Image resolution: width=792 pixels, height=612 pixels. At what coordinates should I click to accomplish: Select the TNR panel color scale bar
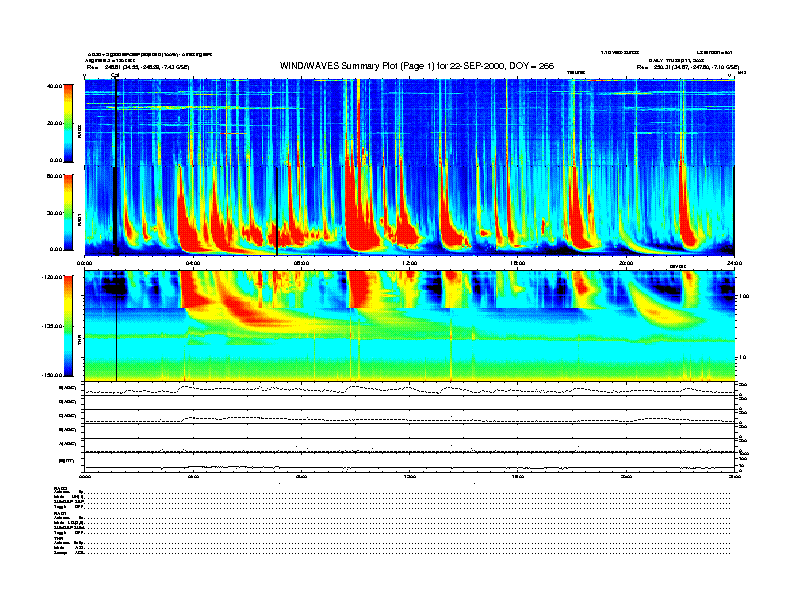click(68, 326)
